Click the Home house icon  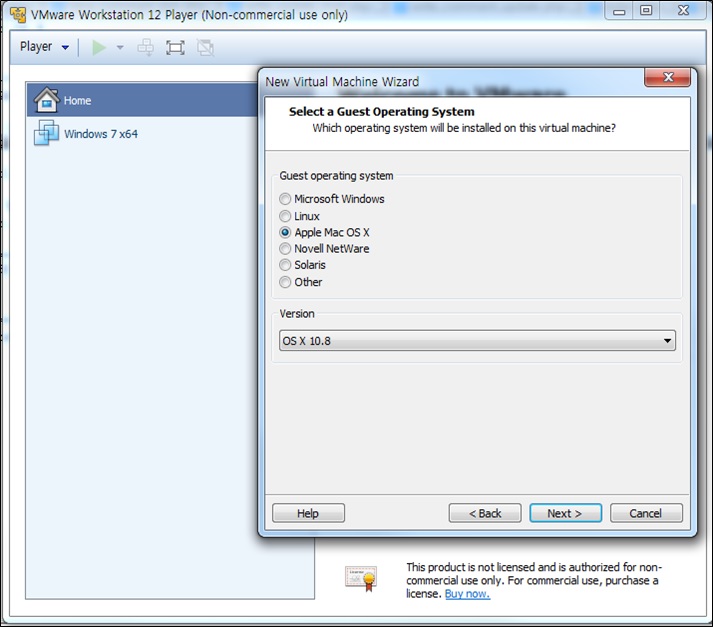[46, 100]
